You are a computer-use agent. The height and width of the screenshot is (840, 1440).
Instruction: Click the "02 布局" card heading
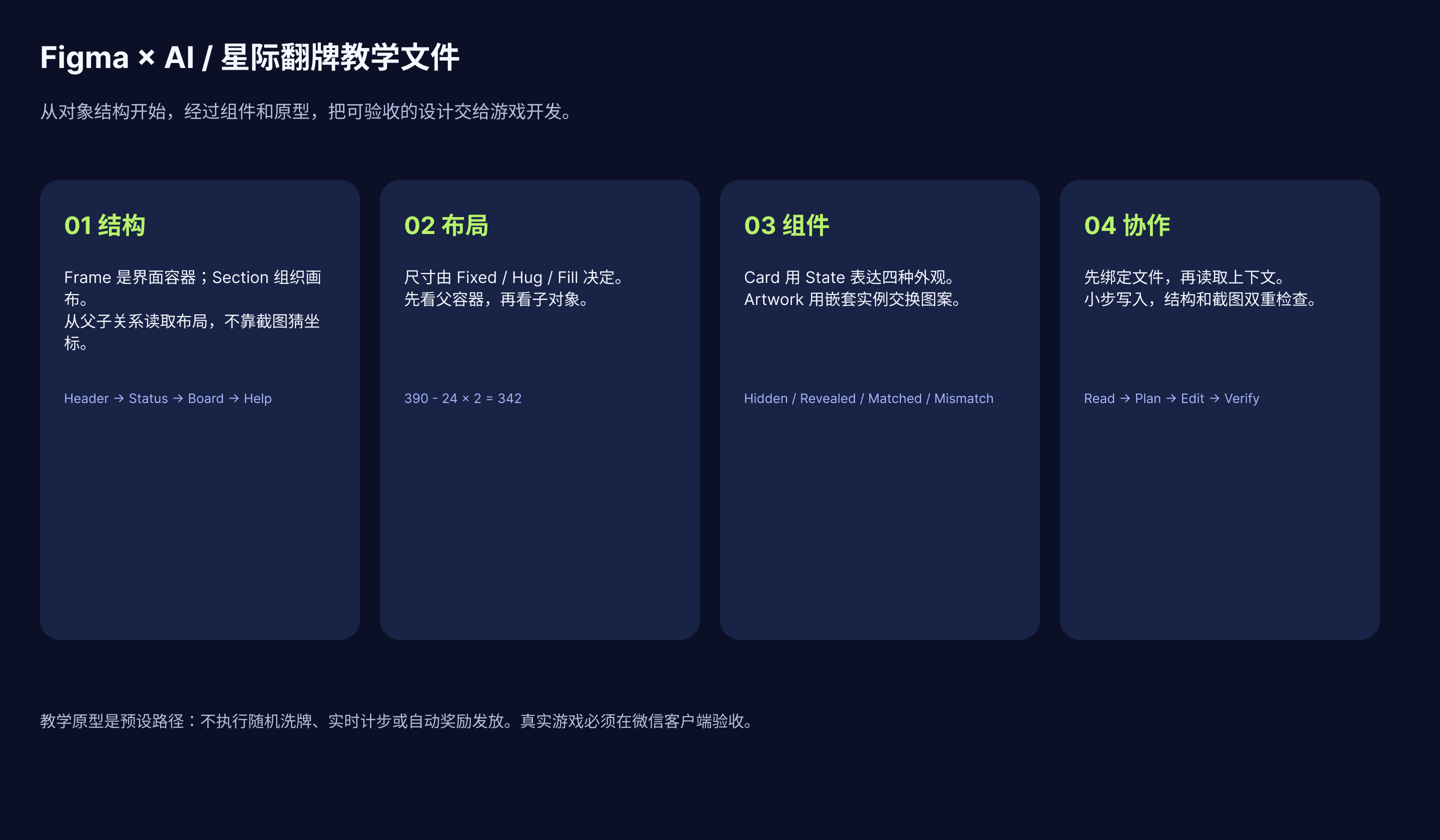pyautogui.click(x=446, y=225)
